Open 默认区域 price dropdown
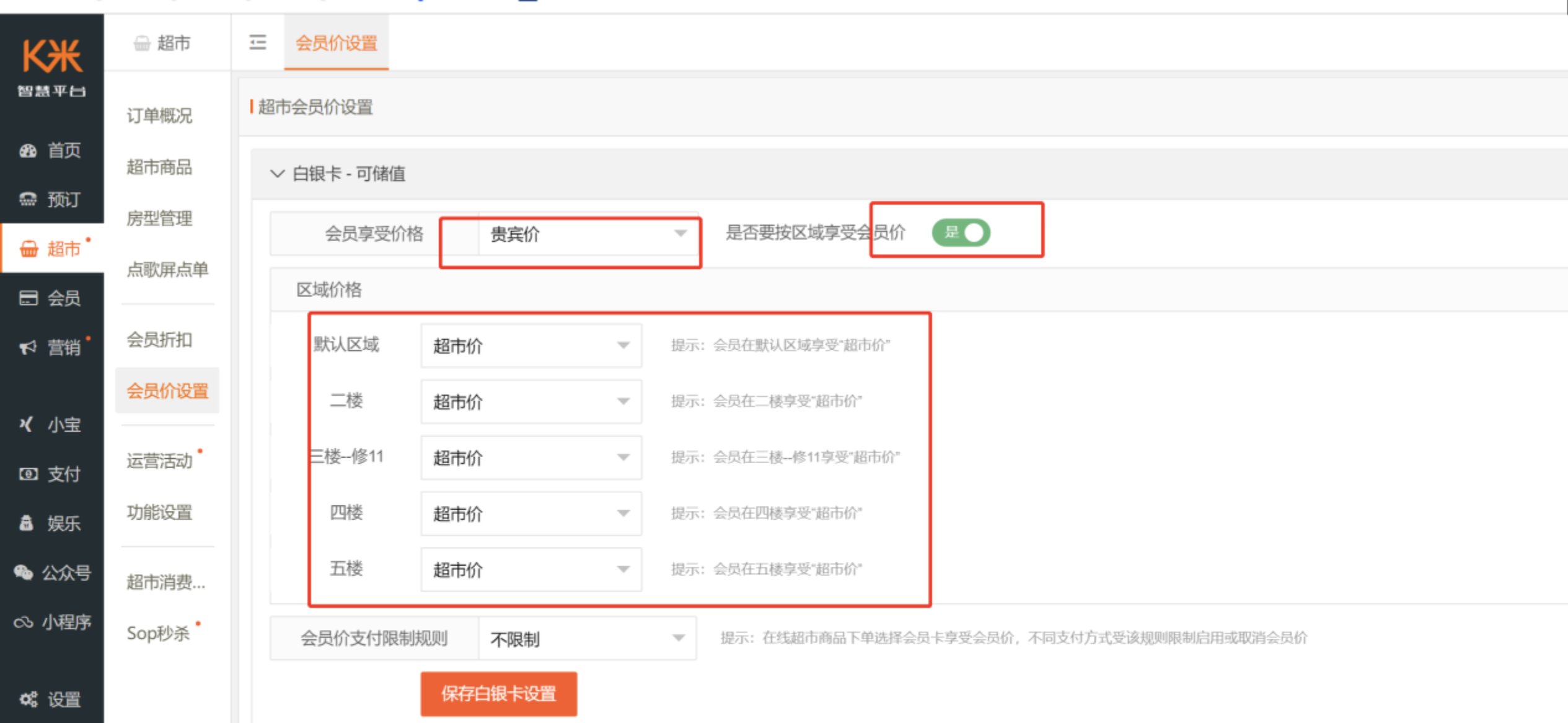The image size is (1568, 723). 531,345
